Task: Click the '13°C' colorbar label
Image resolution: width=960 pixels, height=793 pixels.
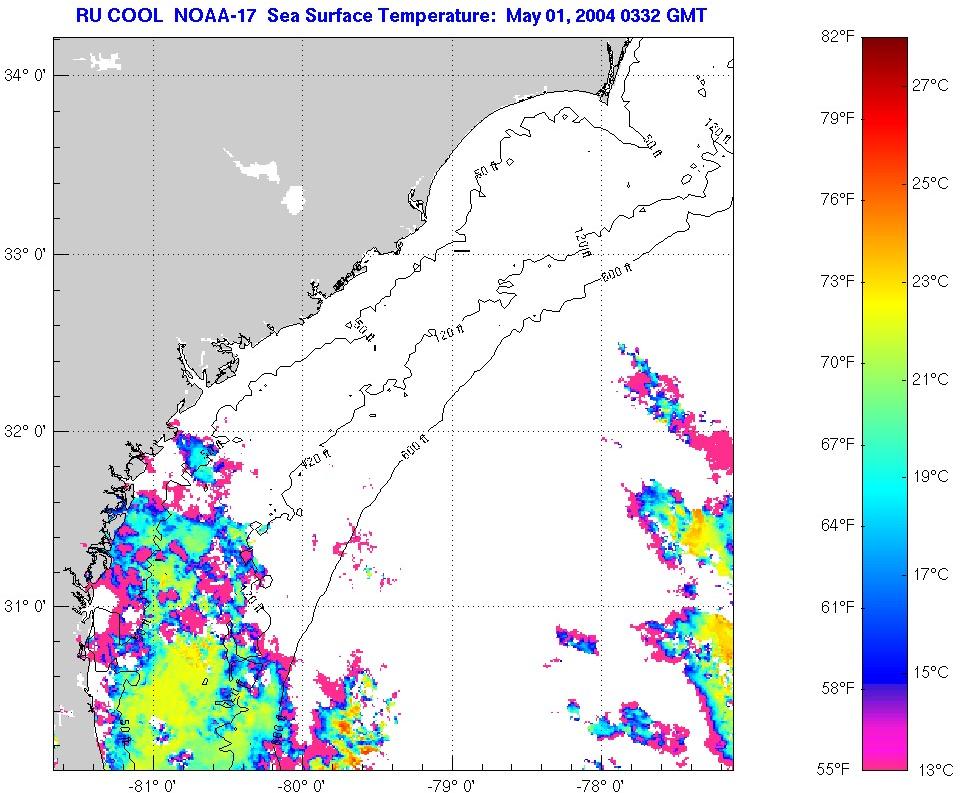Action: 936,770
